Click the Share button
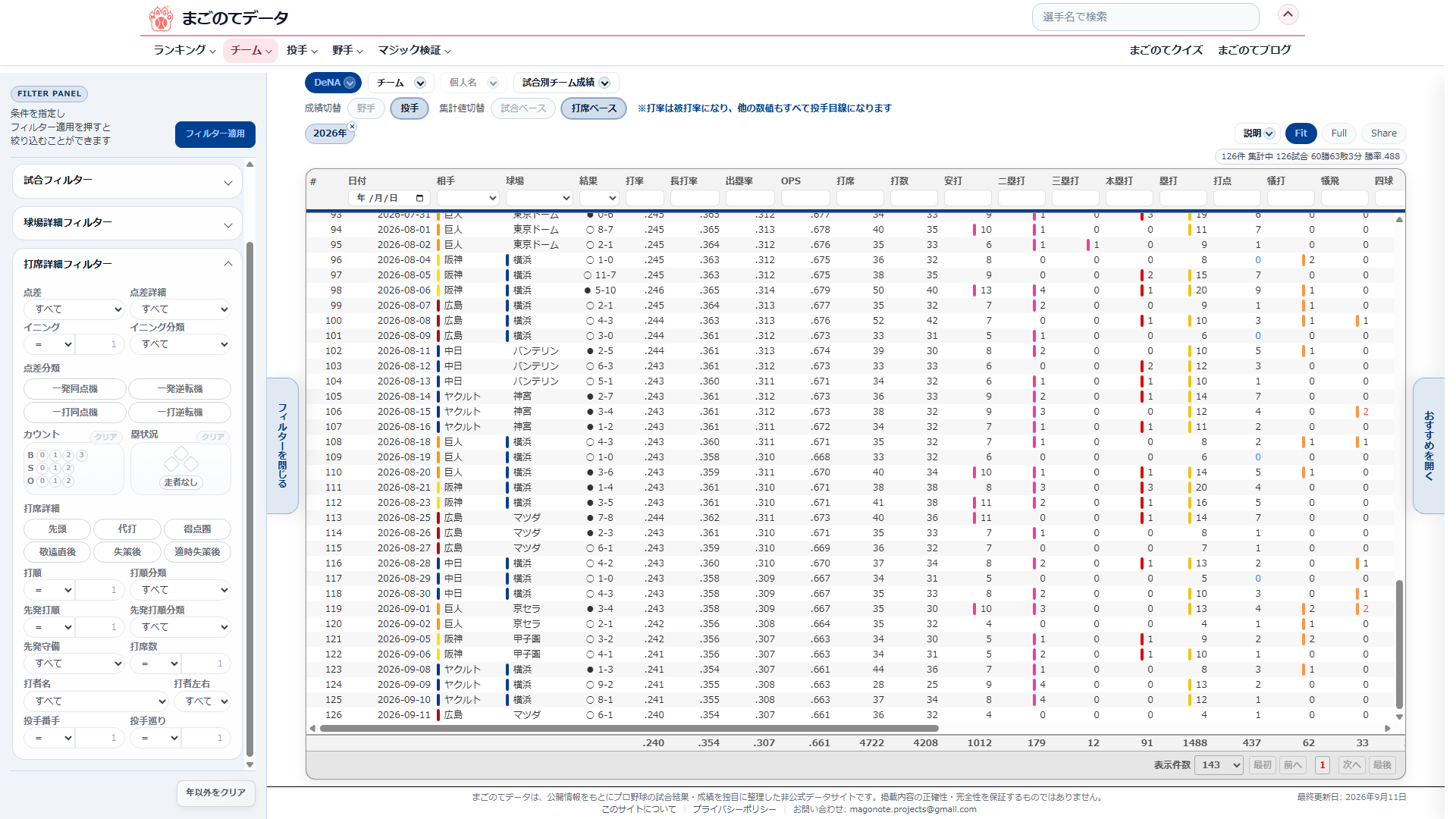 1383,133
